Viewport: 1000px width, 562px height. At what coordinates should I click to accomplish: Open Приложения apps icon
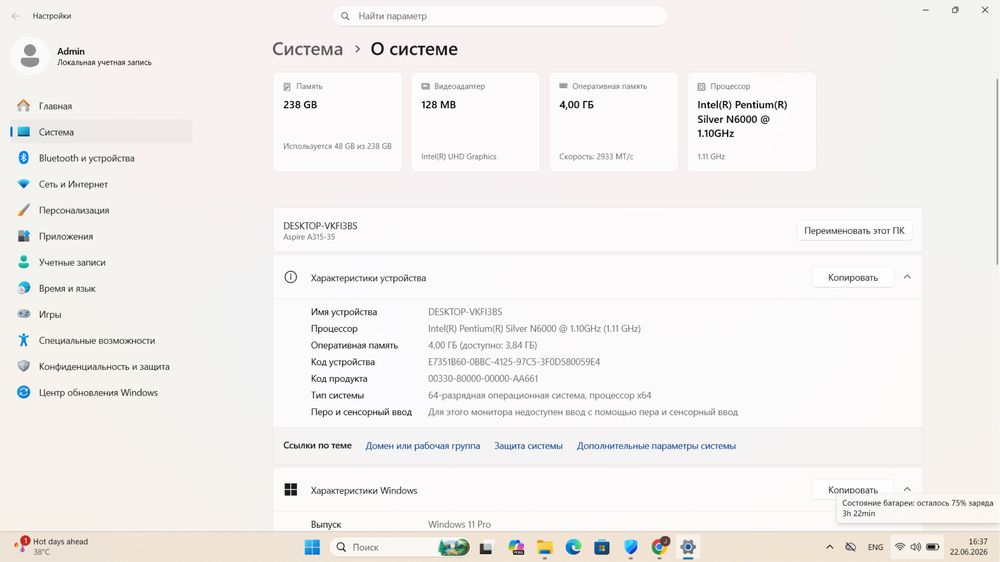pos(24,236)
